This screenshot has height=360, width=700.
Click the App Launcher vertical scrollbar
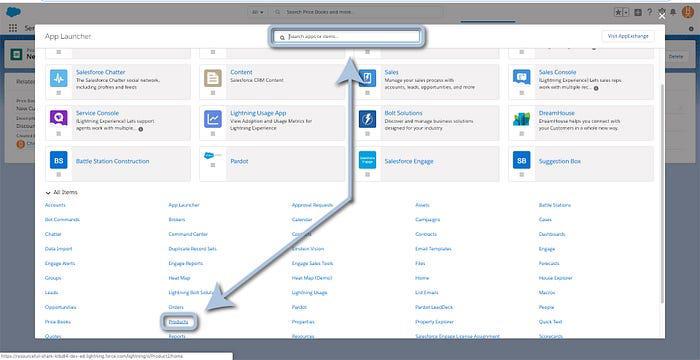click(661, 192)
